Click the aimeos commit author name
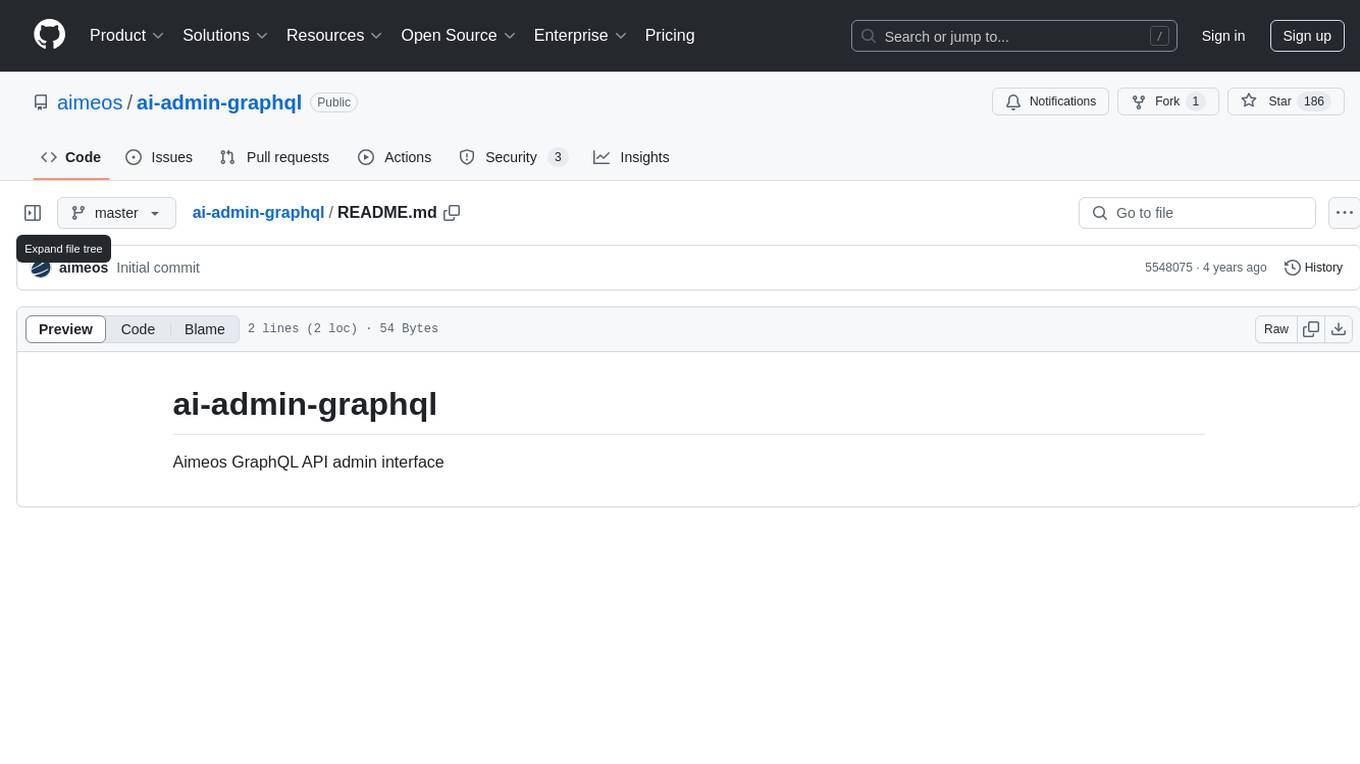 point(84,268)
